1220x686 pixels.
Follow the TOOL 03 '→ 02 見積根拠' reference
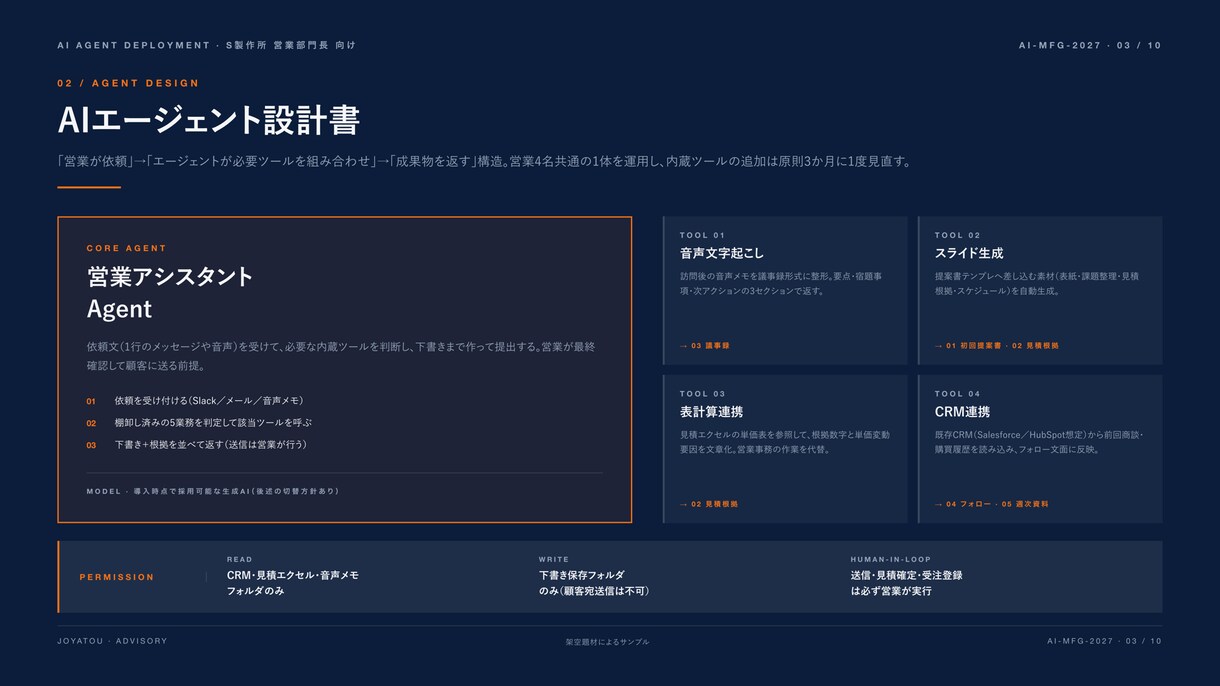click(x=708, y=504)
